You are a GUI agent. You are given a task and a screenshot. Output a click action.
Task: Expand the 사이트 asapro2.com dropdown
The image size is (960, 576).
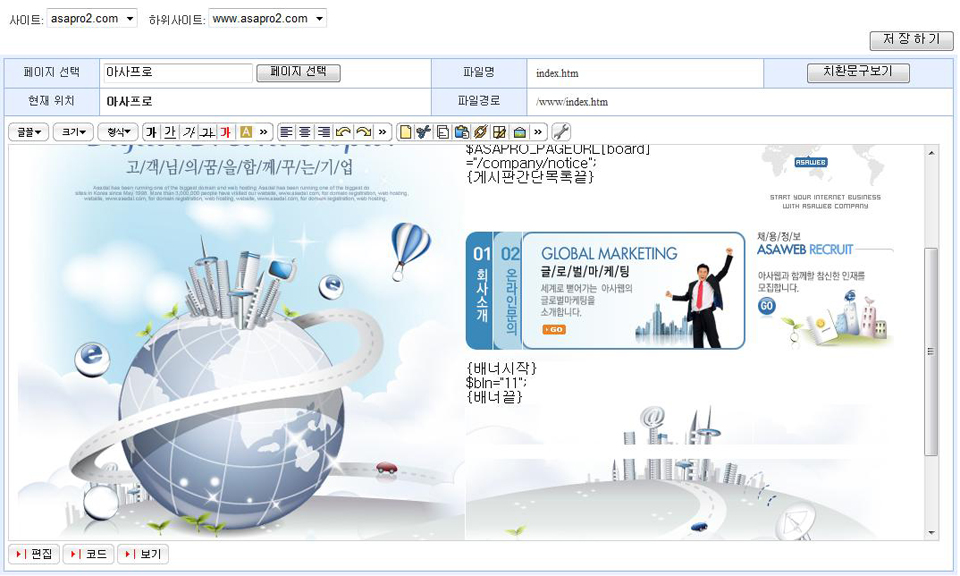(92, 18)
